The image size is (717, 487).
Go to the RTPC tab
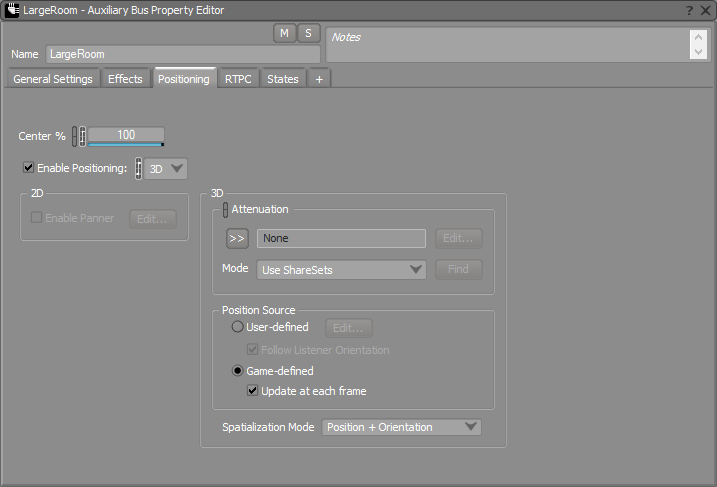point(238,79)
